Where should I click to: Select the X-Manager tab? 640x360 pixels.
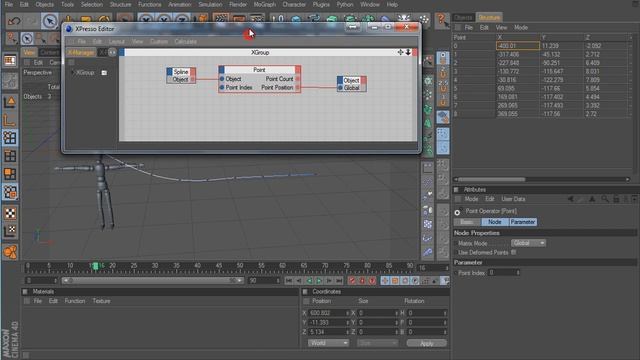[81, 52]
